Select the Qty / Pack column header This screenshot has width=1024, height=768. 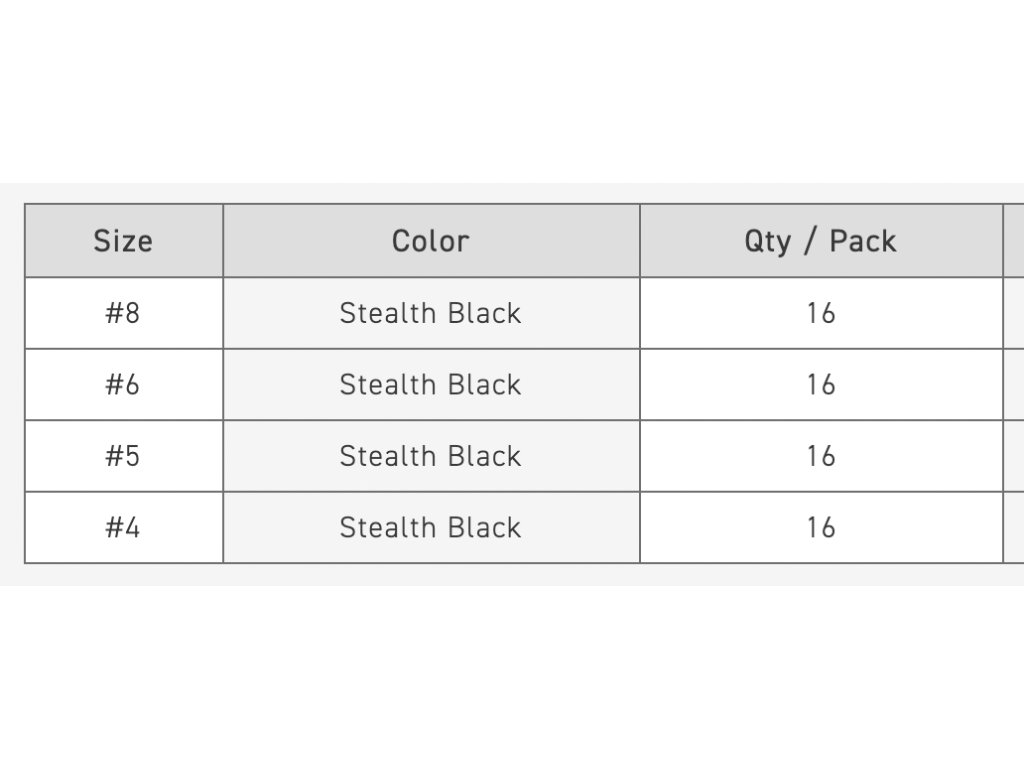click(x=820, y=241)
